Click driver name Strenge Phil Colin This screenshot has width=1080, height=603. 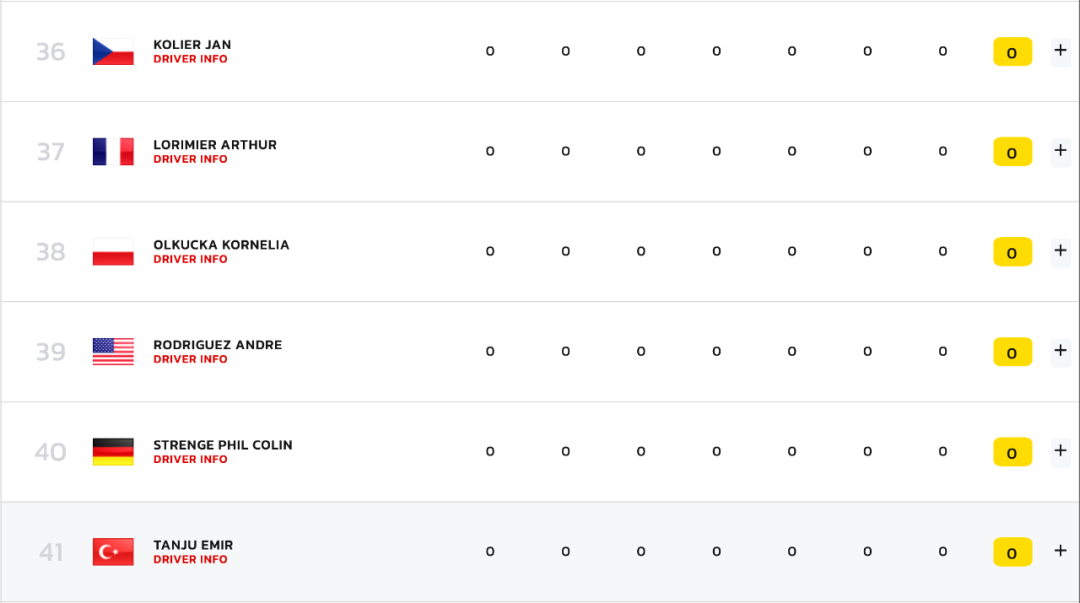(x=222, y=445)
